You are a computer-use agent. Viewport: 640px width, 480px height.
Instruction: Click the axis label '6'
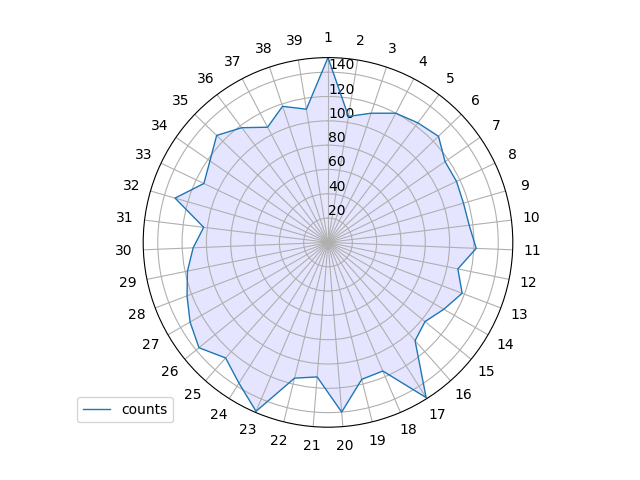(475, 100)
